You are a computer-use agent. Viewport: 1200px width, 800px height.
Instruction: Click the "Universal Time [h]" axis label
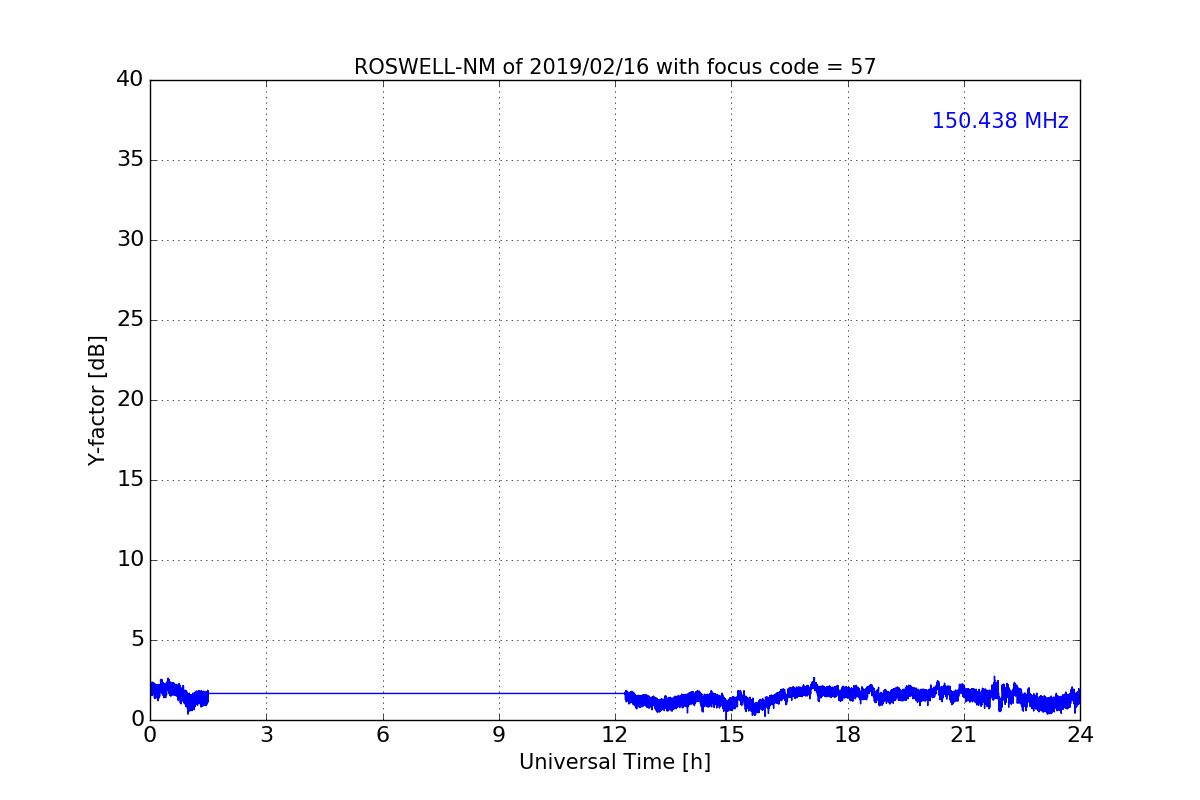[615, 762]
